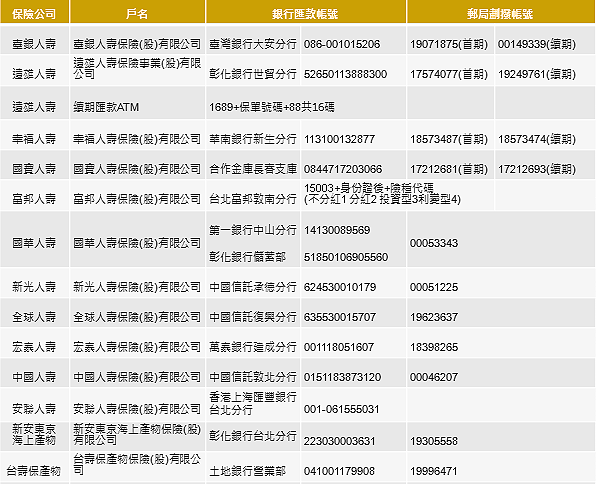Select account number 223030003631
The width and height of the screenshot is (596, 484).
click(x=339, y=441)
